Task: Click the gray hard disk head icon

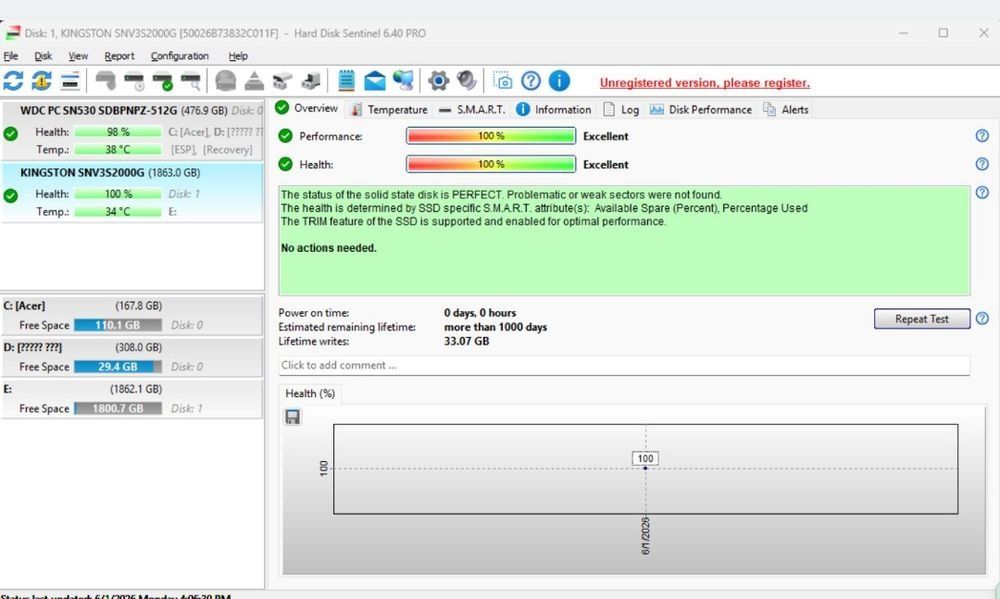Action: click(106, 81)
